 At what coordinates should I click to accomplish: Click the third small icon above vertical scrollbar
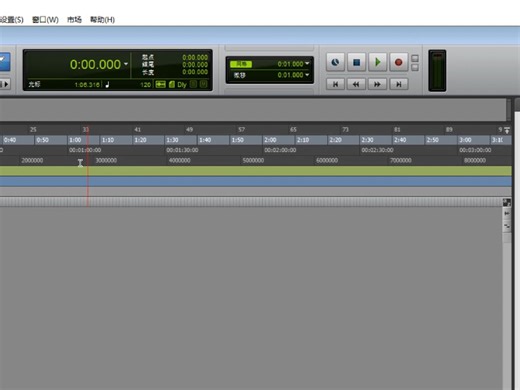(507, 226)
